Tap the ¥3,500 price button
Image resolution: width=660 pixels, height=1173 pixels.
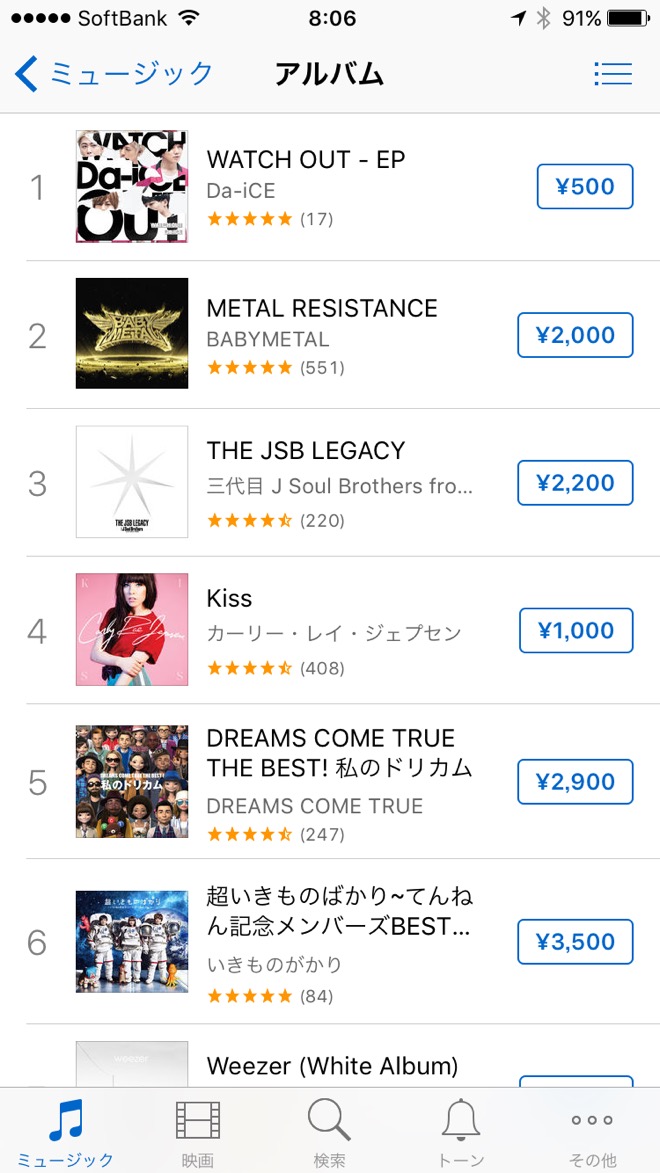575,941
